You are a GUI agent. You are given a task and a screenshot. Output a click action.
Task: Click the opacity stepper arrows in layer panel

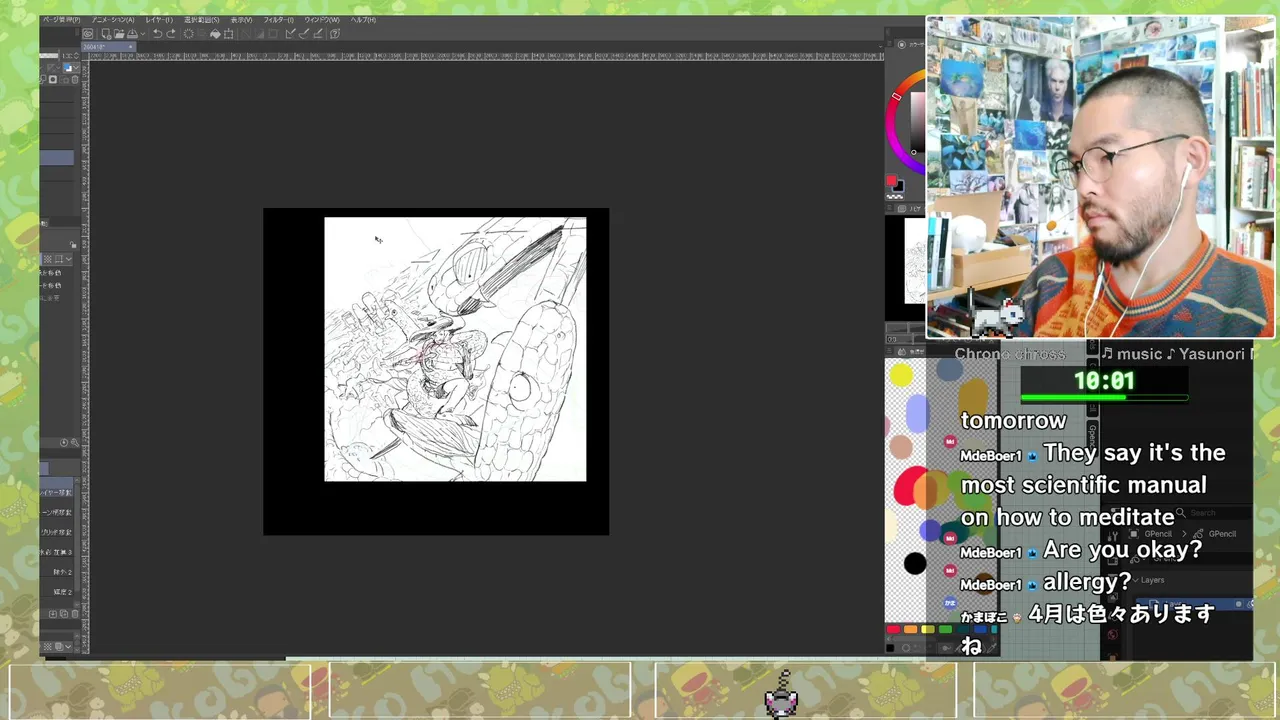pos(76,55)
